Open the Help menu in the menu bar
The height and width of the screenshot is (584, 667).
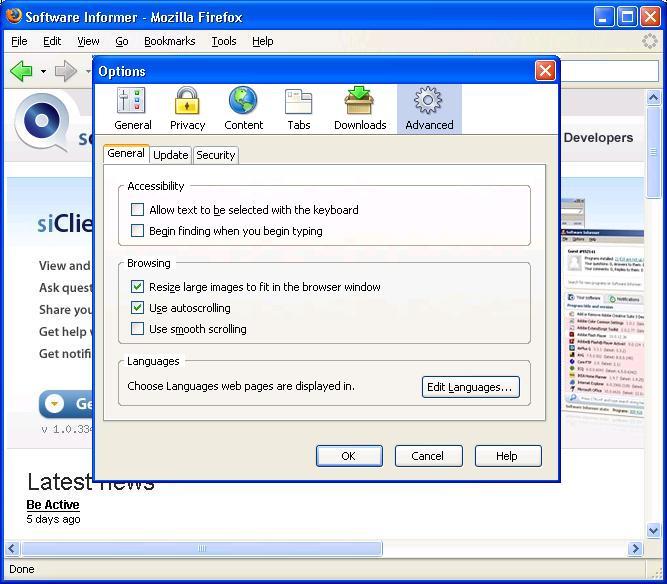262,41
